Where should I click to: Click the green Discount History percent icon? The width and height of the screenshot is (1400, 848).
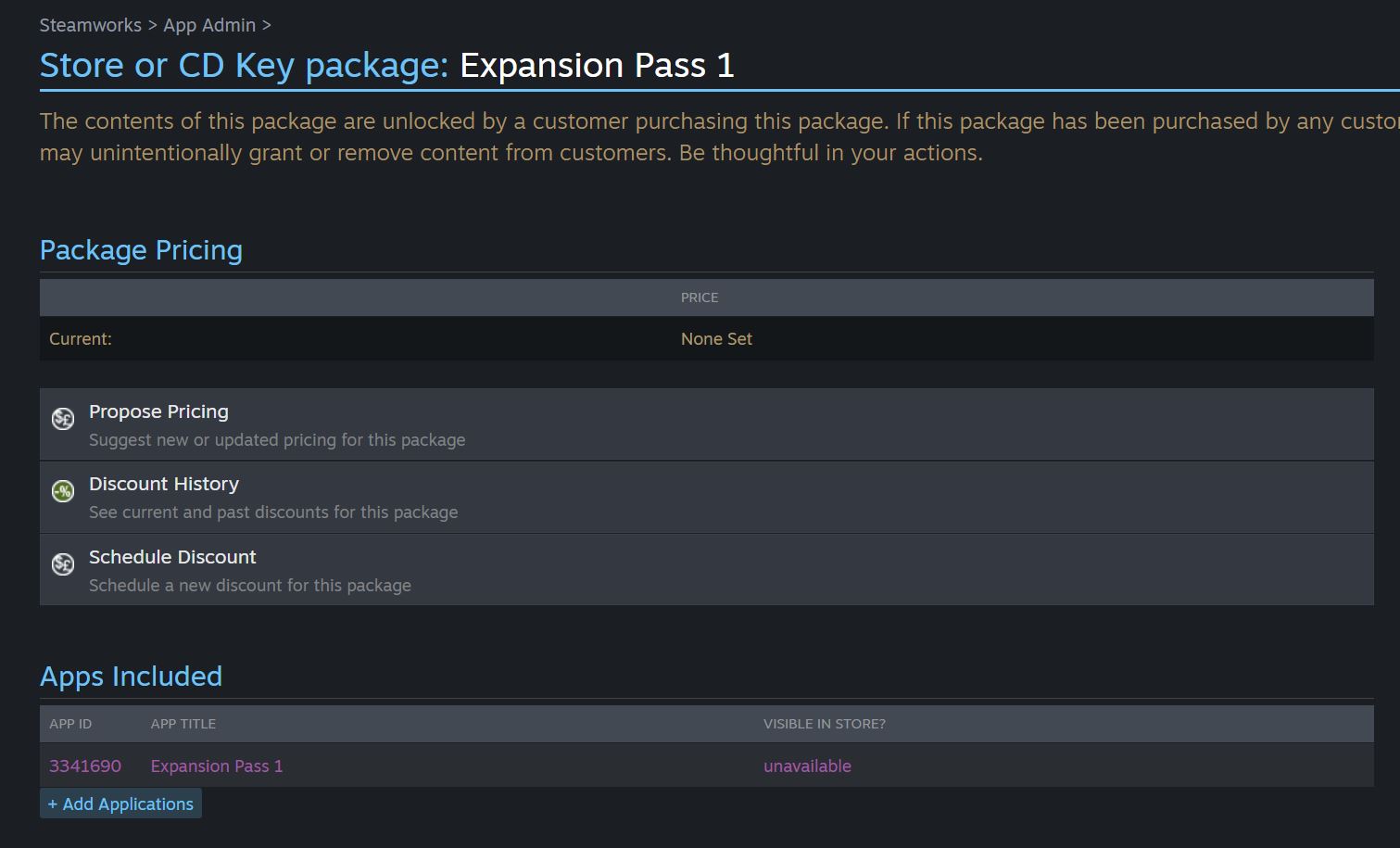[62, 490]
